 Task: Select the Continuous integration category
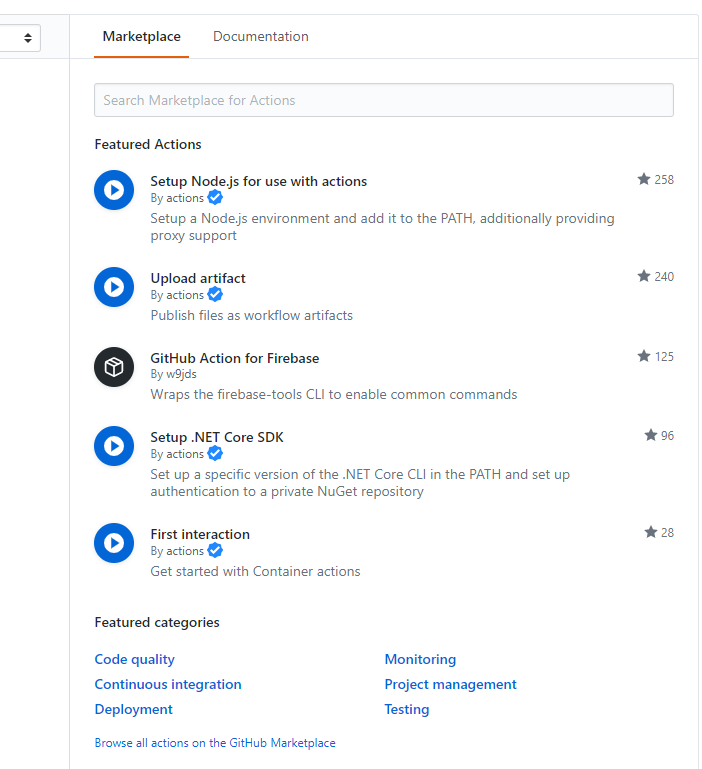(168, 684)
